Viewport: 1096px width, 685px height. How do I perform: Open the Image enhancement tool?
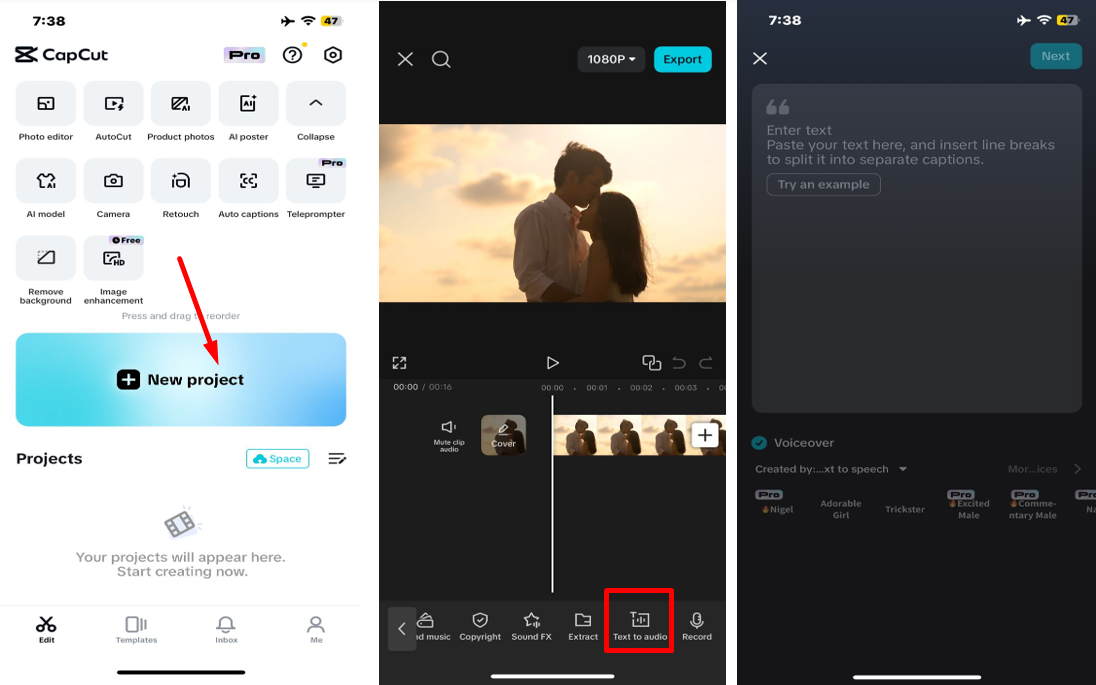113,259
